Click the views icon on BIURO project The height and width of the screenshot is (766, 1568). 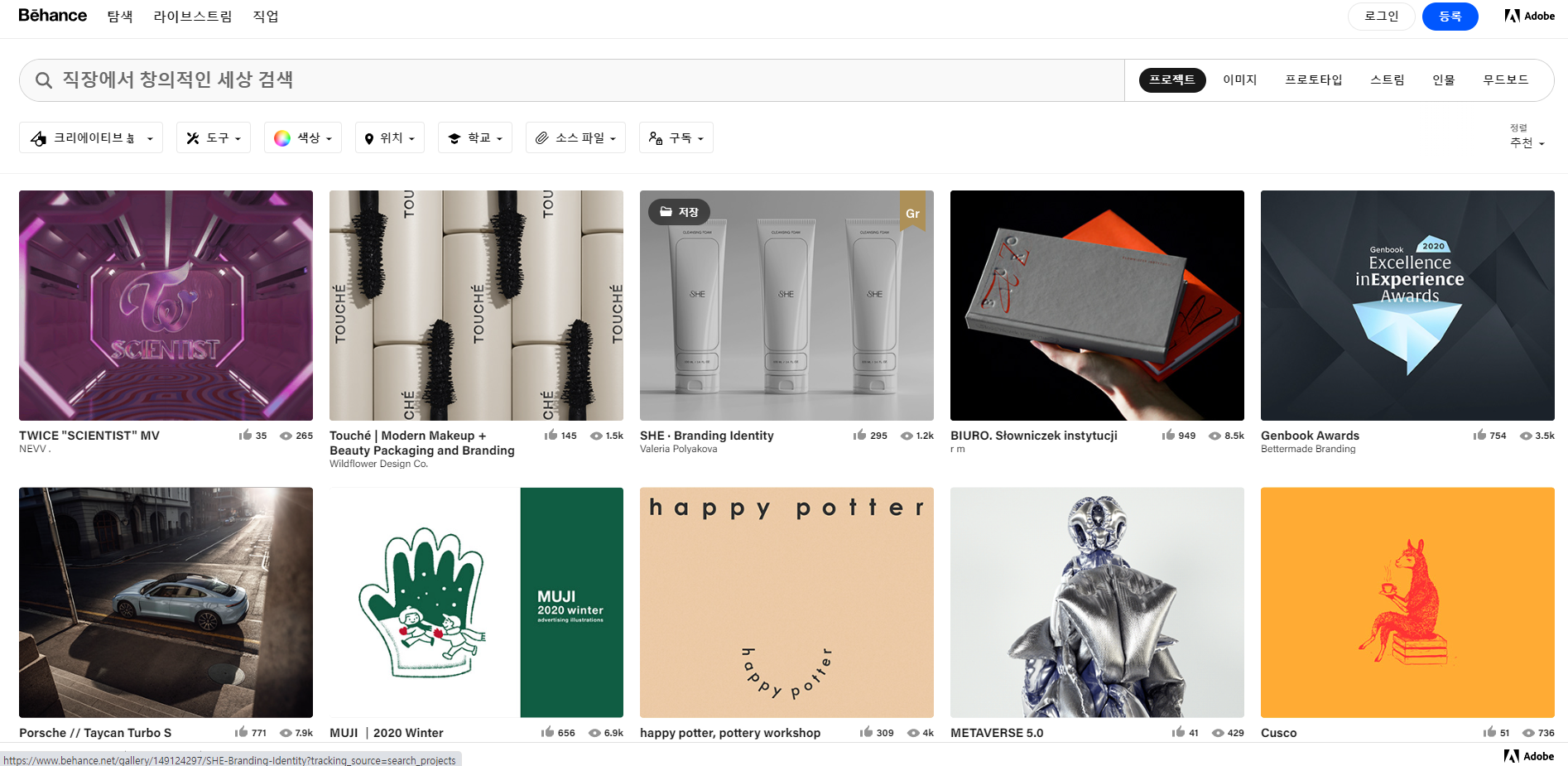click(1214, 436)
